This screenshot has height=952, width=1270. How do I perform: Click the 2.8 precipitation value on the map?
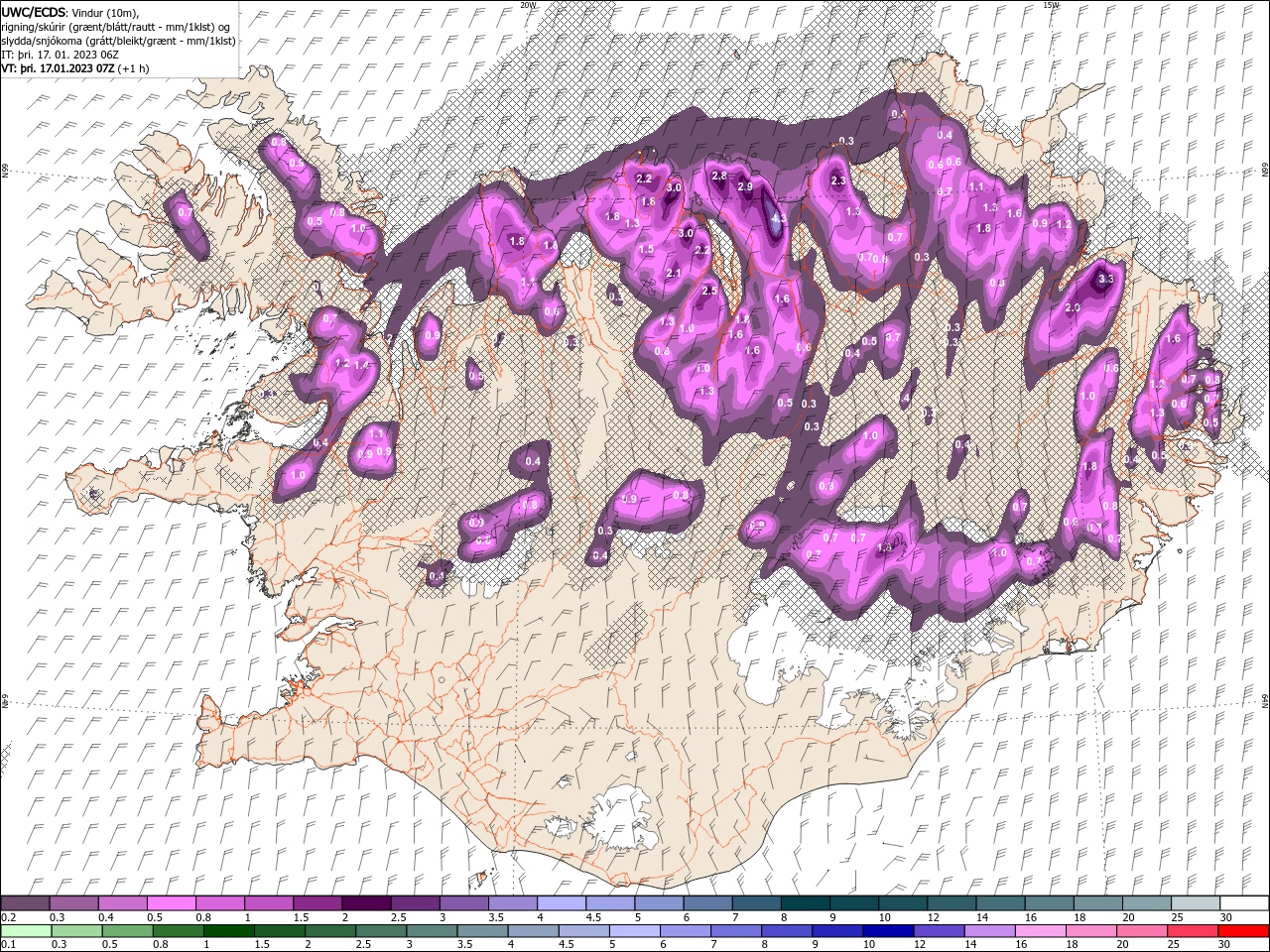(x=719, y=176)
